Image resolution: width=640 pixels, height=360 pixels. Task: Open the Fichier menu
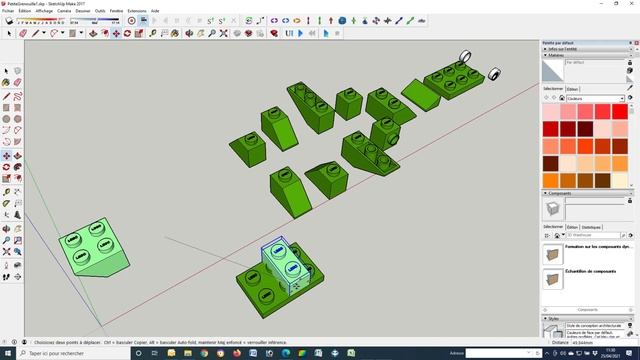pyautogui.click(x=8, y=11)
